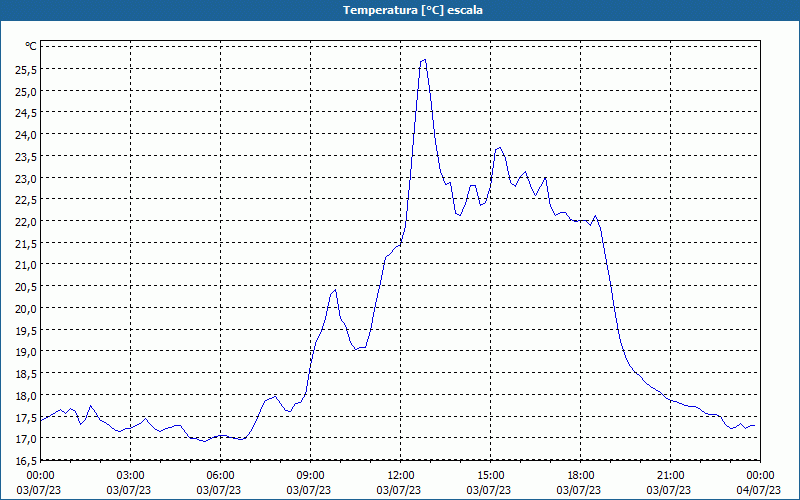Click the °C unit label on the axis
Screen dimensions: 800x500
[31, 46]
